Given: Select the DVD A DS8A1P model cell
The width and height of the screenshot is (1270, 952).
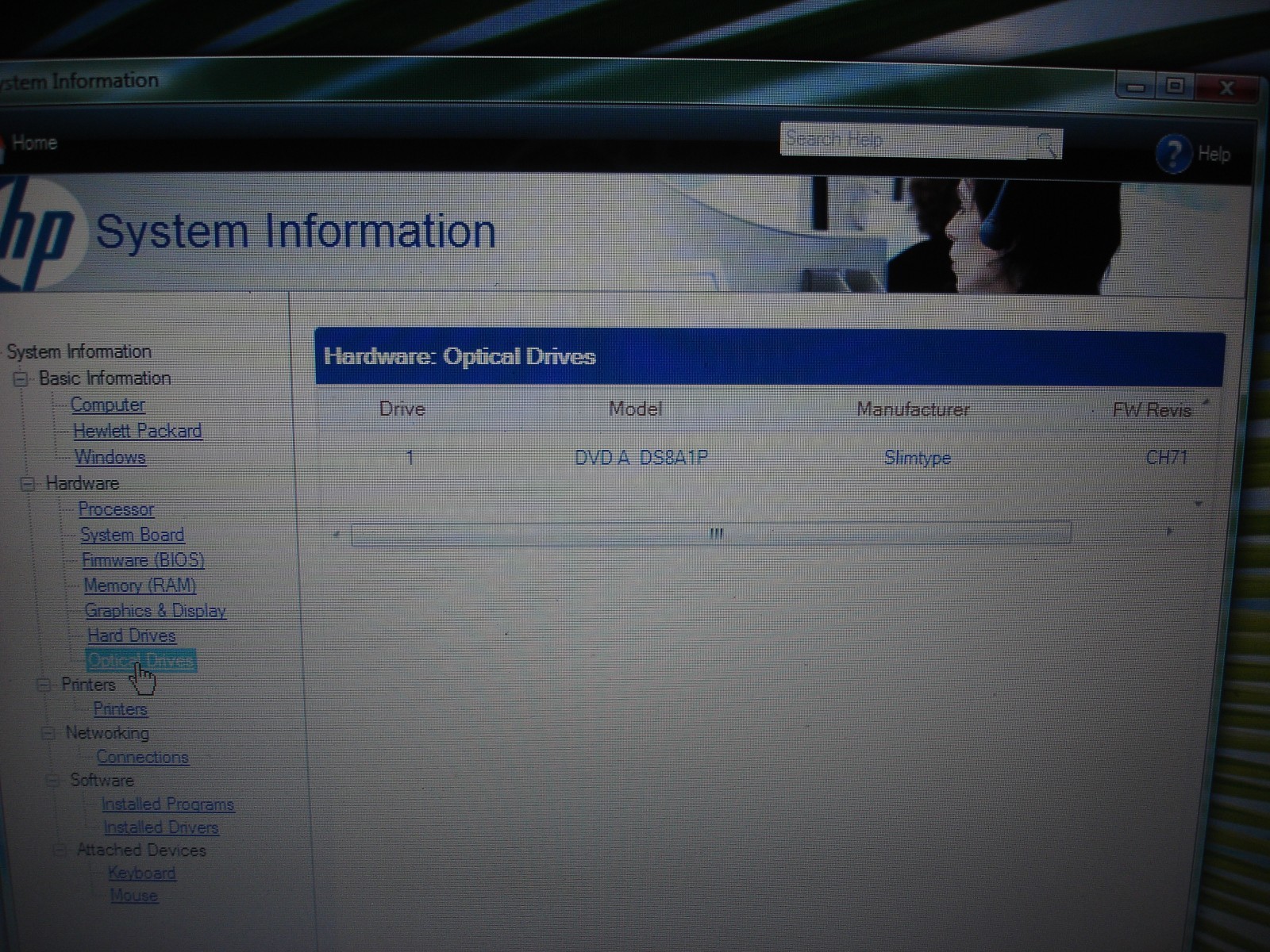Looking at the screenshot, I should click(x=641, y=458).
